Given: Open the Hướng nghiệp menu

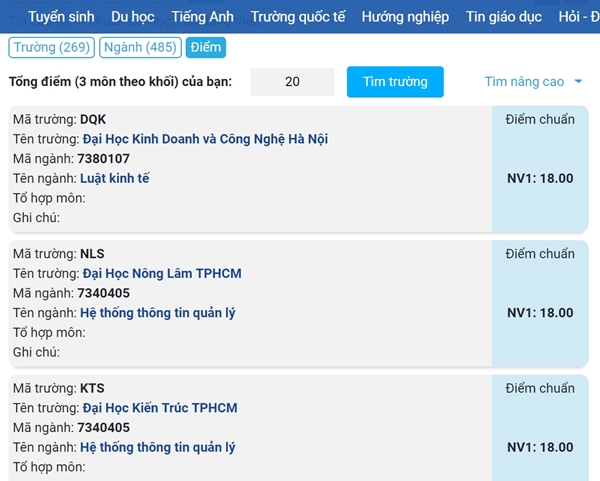Looking at the screenshot, I should pyautogui.click(x=405, y=17).
